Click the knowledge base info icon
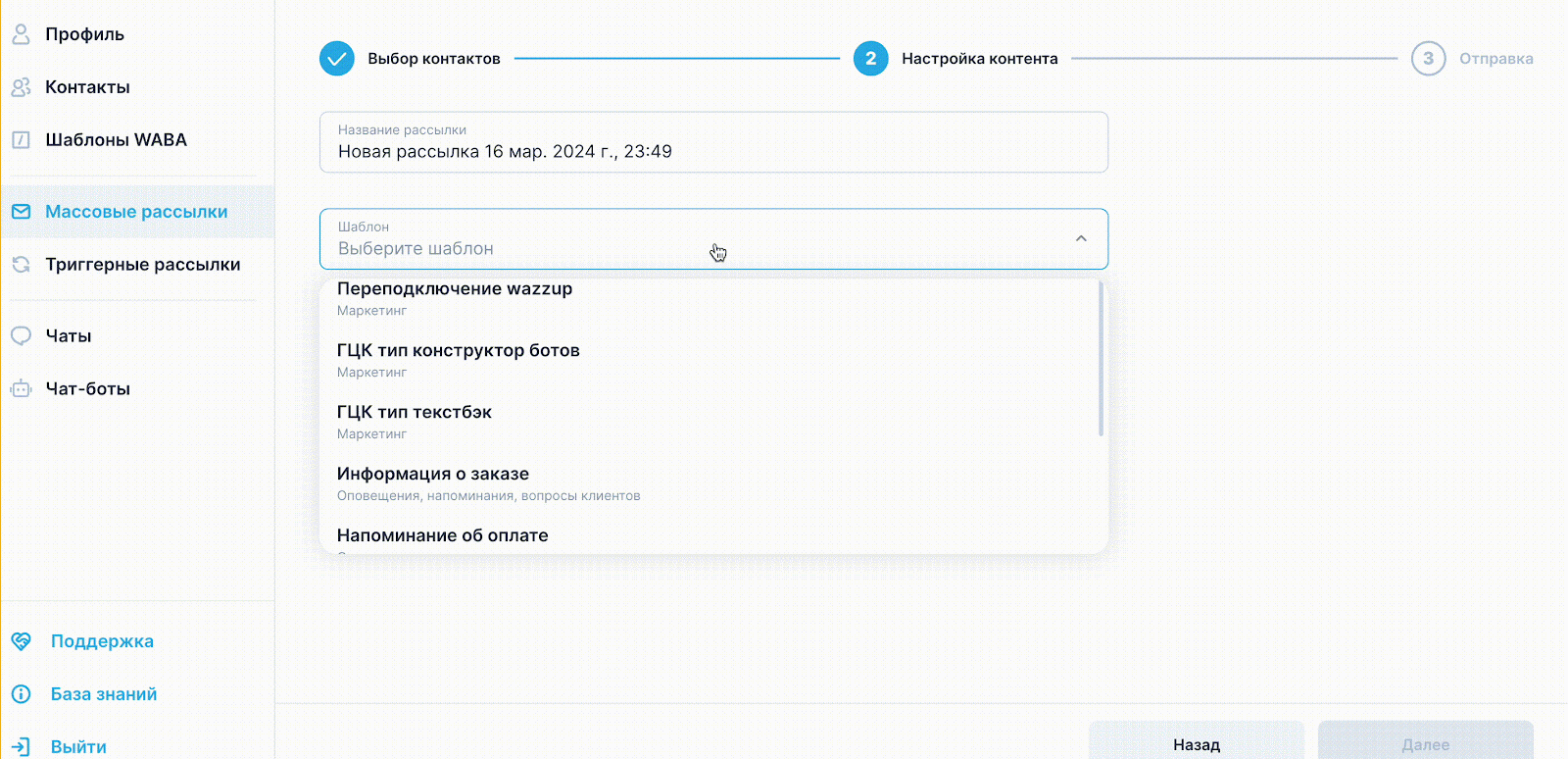1568x759 pixels. tap(21, 694)
